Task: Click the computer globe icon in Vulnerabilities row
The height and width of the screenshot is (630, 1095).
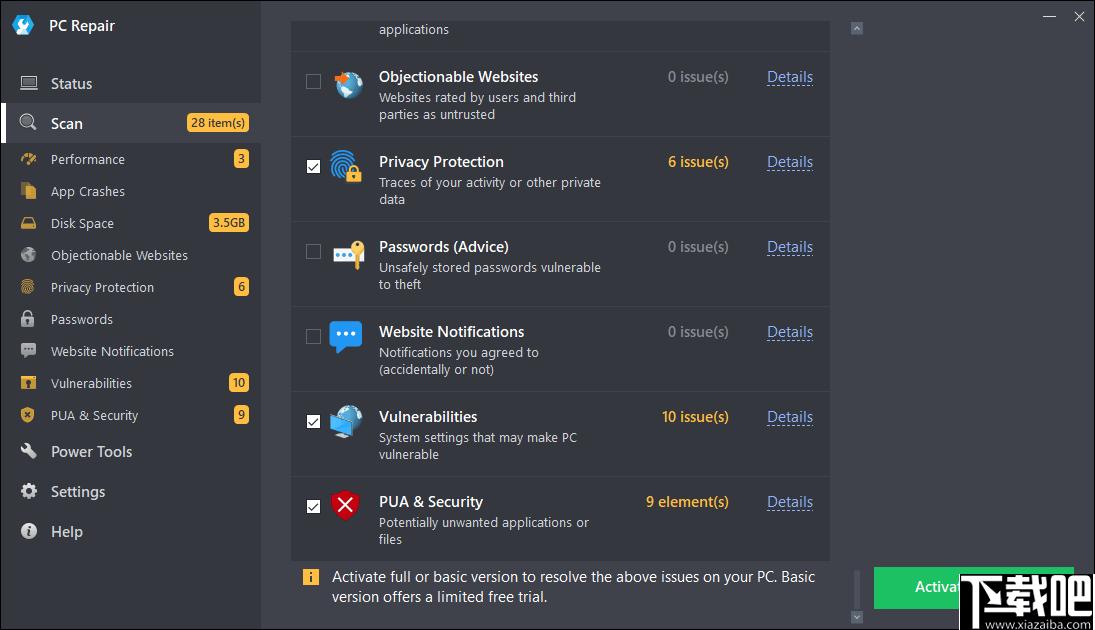Action: 346,422
